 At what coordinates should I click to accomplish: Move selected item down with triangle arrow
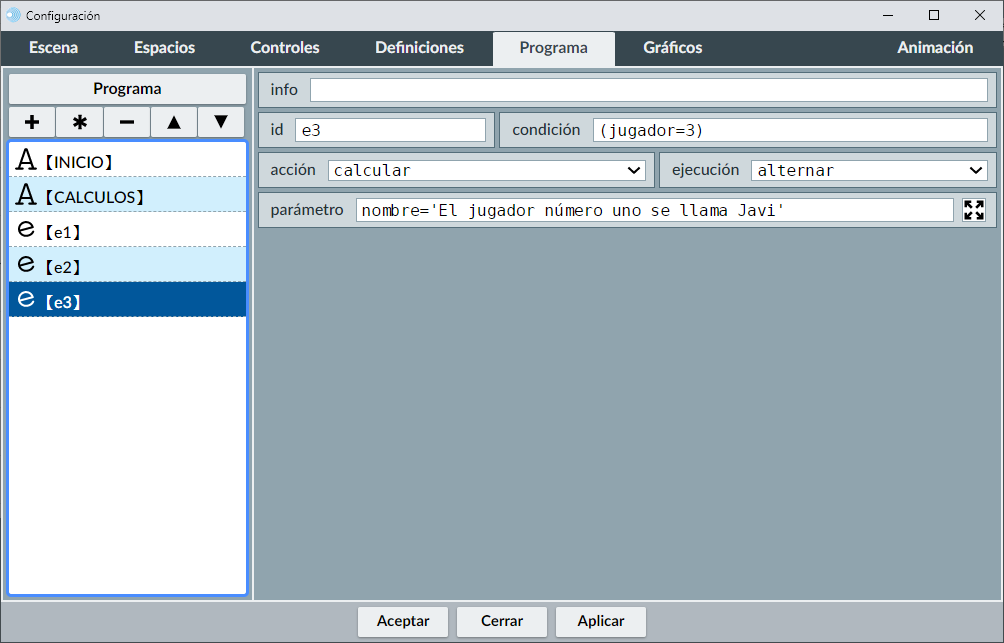(221, 122)
